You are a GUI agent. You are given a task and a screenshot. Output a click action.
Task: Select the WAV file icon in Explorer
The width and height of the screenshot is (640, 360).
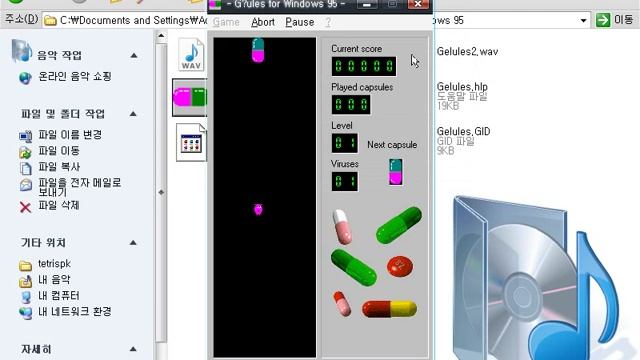(191, 55)
